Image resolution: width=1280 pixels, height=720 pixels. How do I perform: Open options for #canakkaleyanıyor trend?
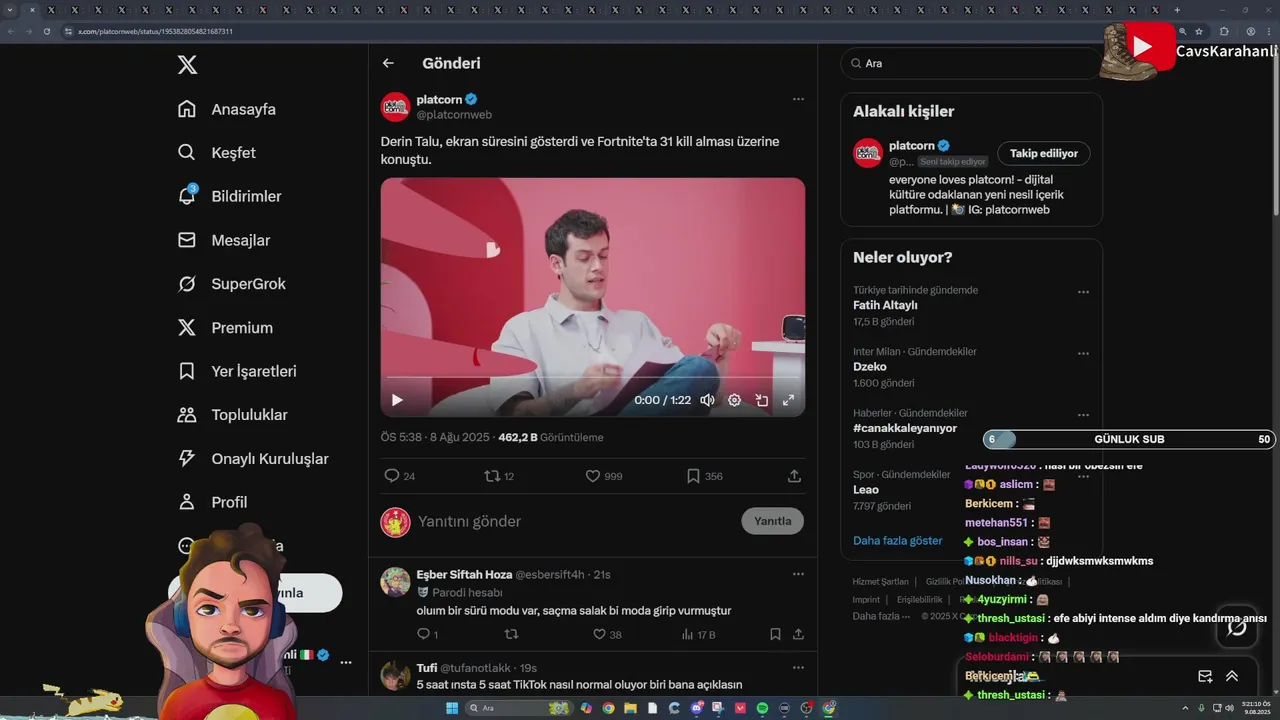click(1083, 415)
